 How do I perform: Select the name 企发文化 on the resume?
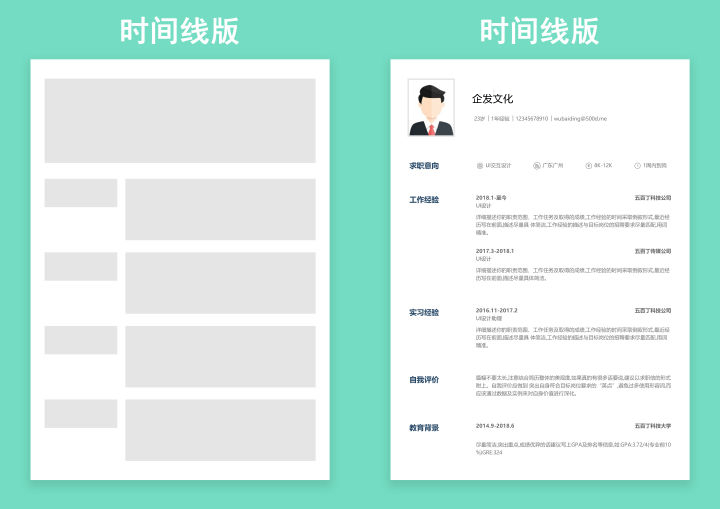click(x=492, y=99)
